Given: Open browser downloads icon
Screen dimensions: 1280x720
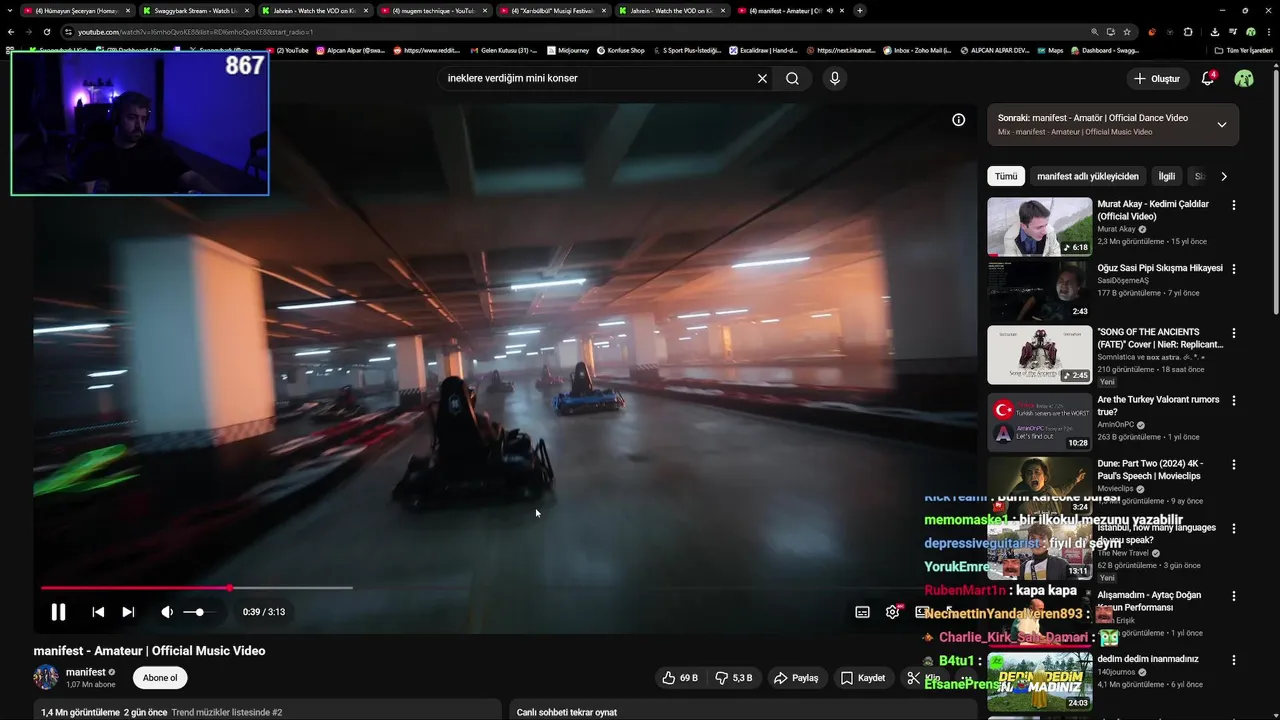Looking at the screenshot, I should point(1214,32).
